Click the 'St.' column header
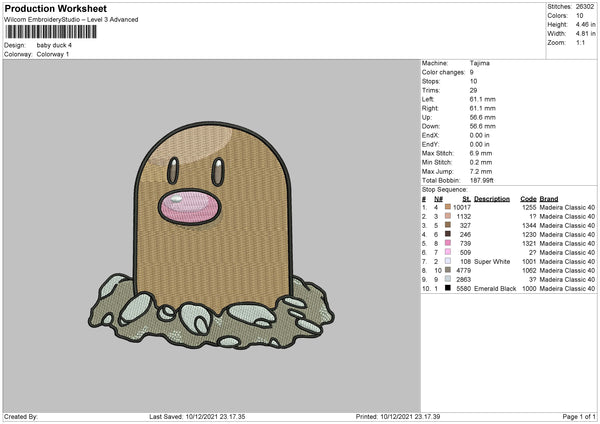The image size is (600, 424). click(x=466, y=199)
